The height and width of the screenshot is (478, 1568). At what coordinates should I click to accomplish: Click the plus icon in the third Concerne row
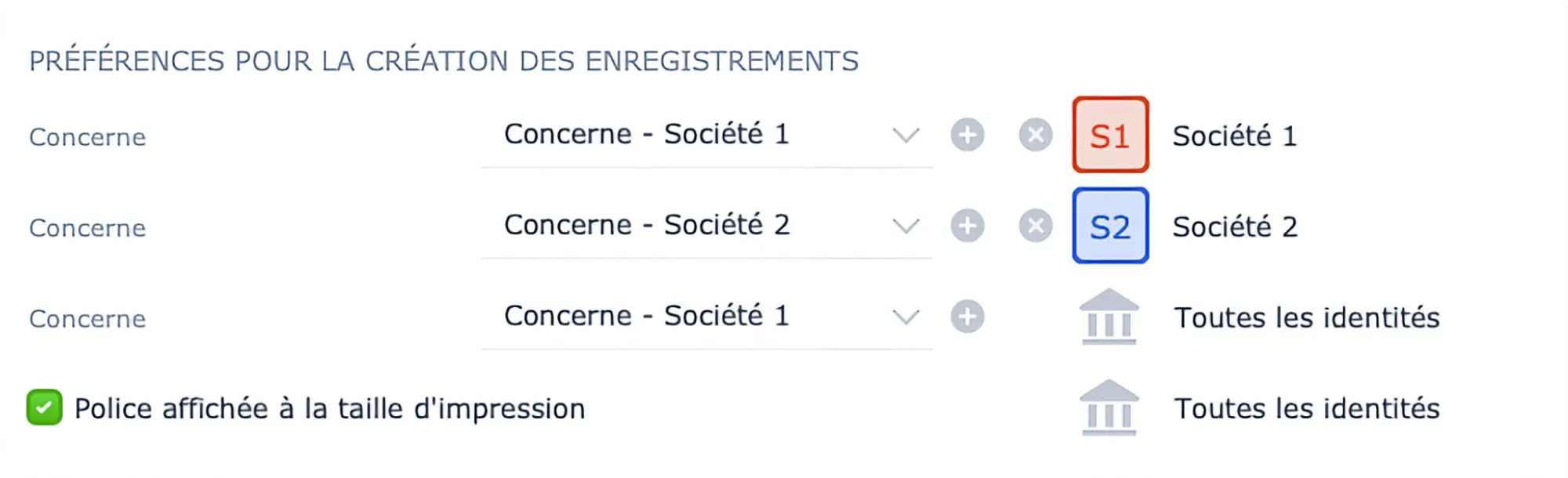[967, 317]
